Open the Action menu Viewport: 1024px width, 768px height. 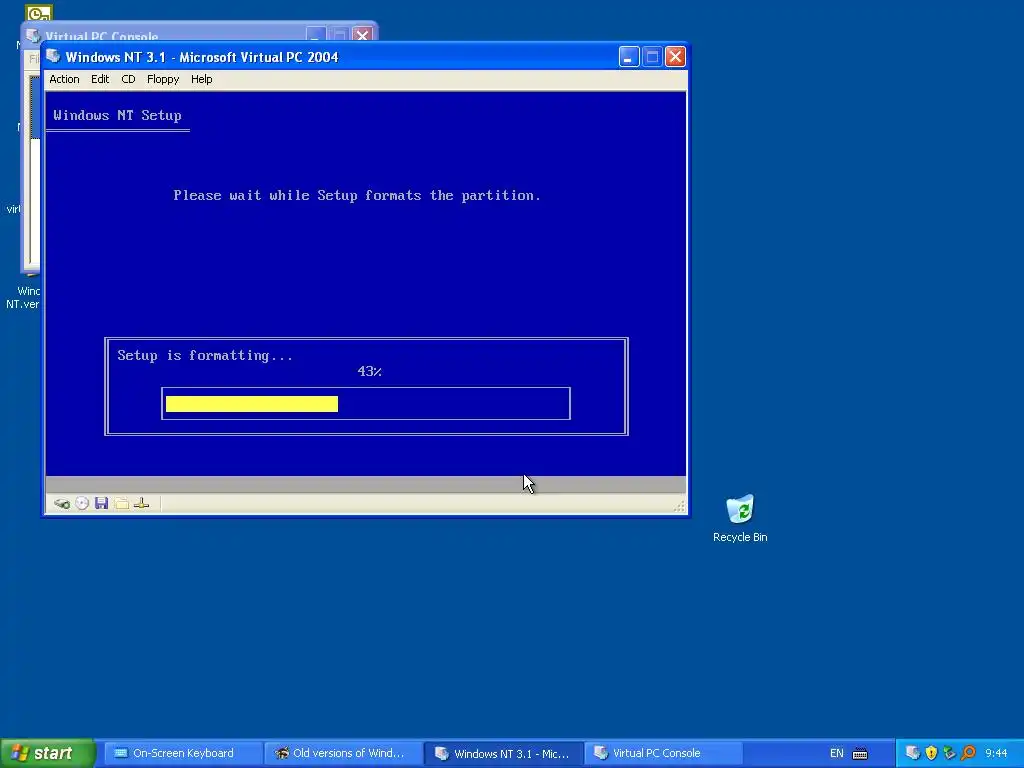point(64,79)
